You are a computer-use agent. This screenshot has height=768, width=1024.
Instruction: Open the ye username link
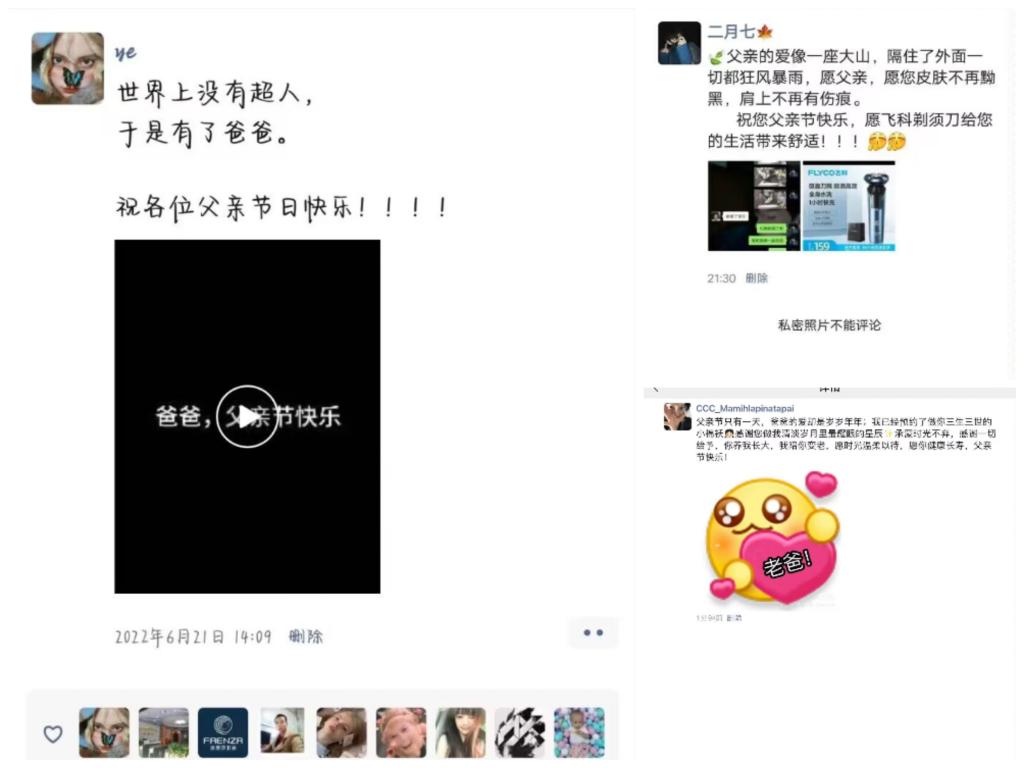(x=125, y=52)
